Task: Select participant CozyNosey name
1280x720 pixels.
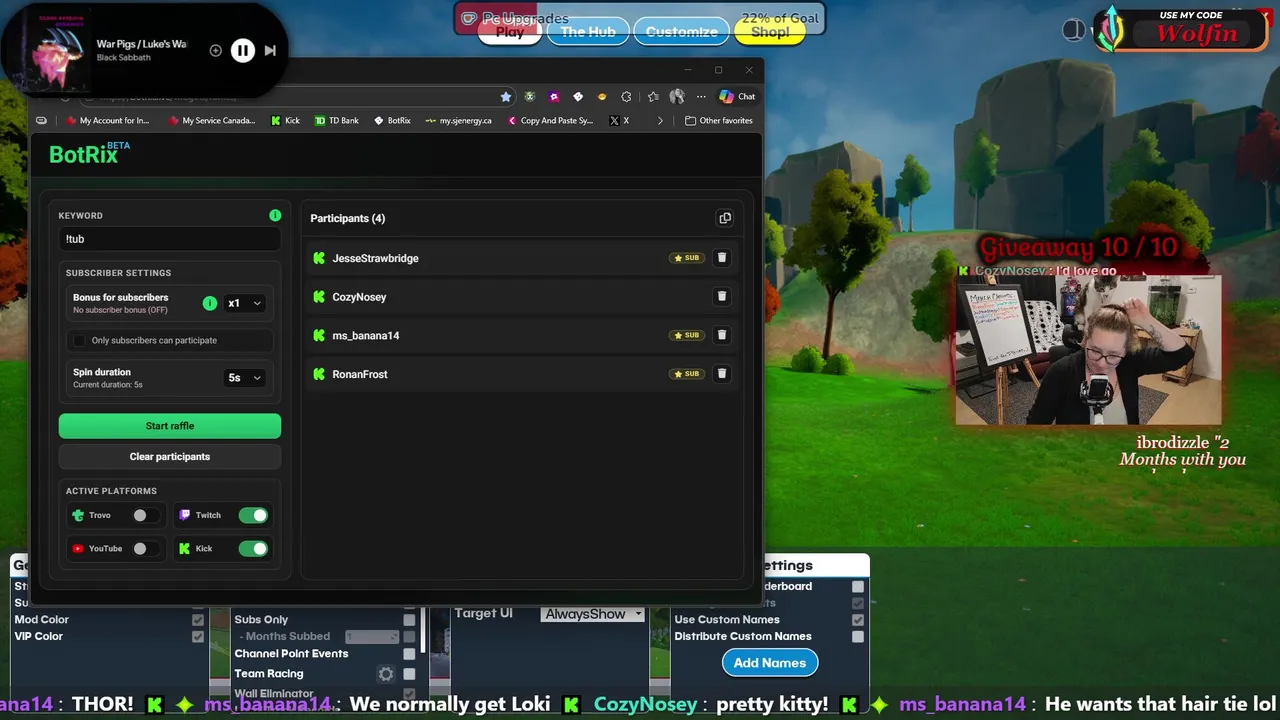Action: pyautogui.click(x=359, y=297)
